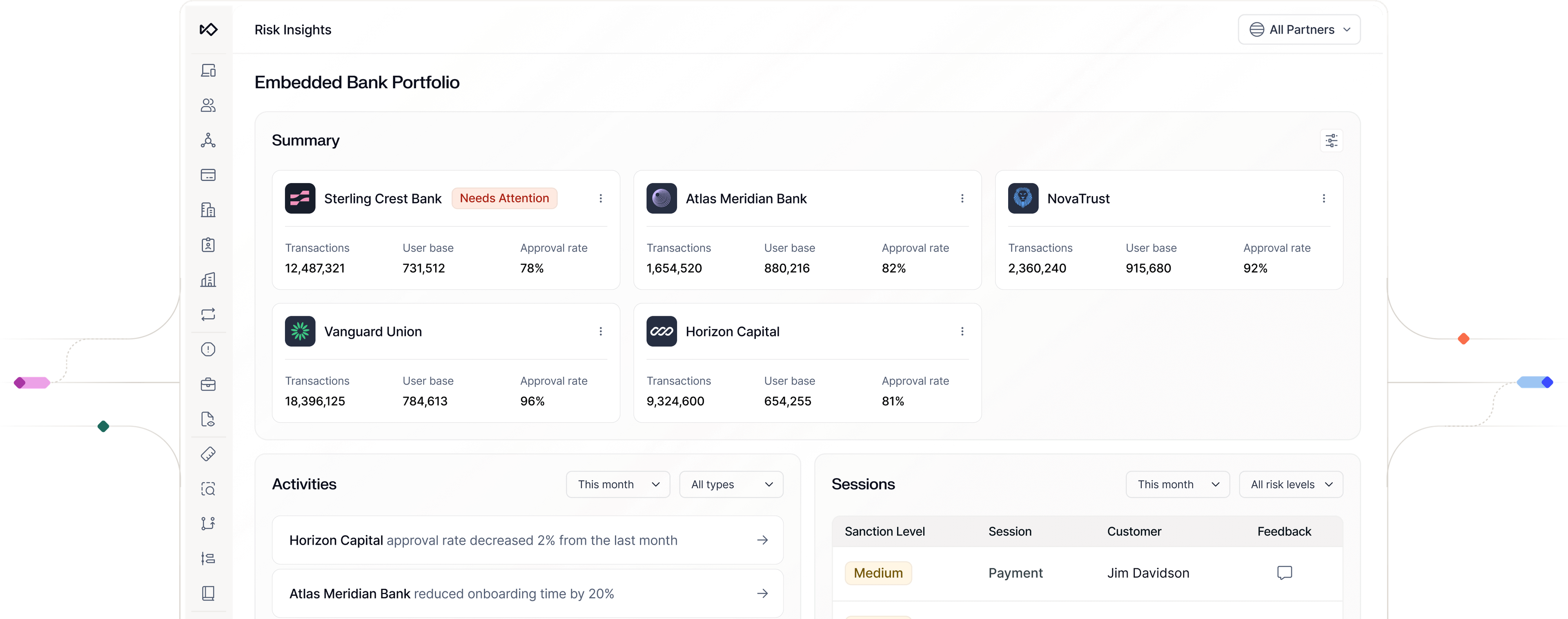Click the ticket icon in sidebar

coord(208,454)
